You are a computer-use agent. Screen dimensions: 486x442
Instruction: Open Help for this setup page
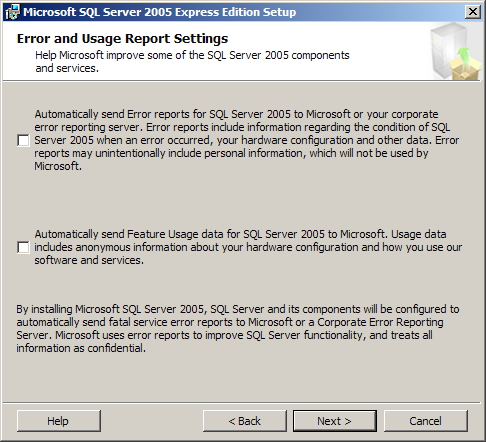point(59,421)
